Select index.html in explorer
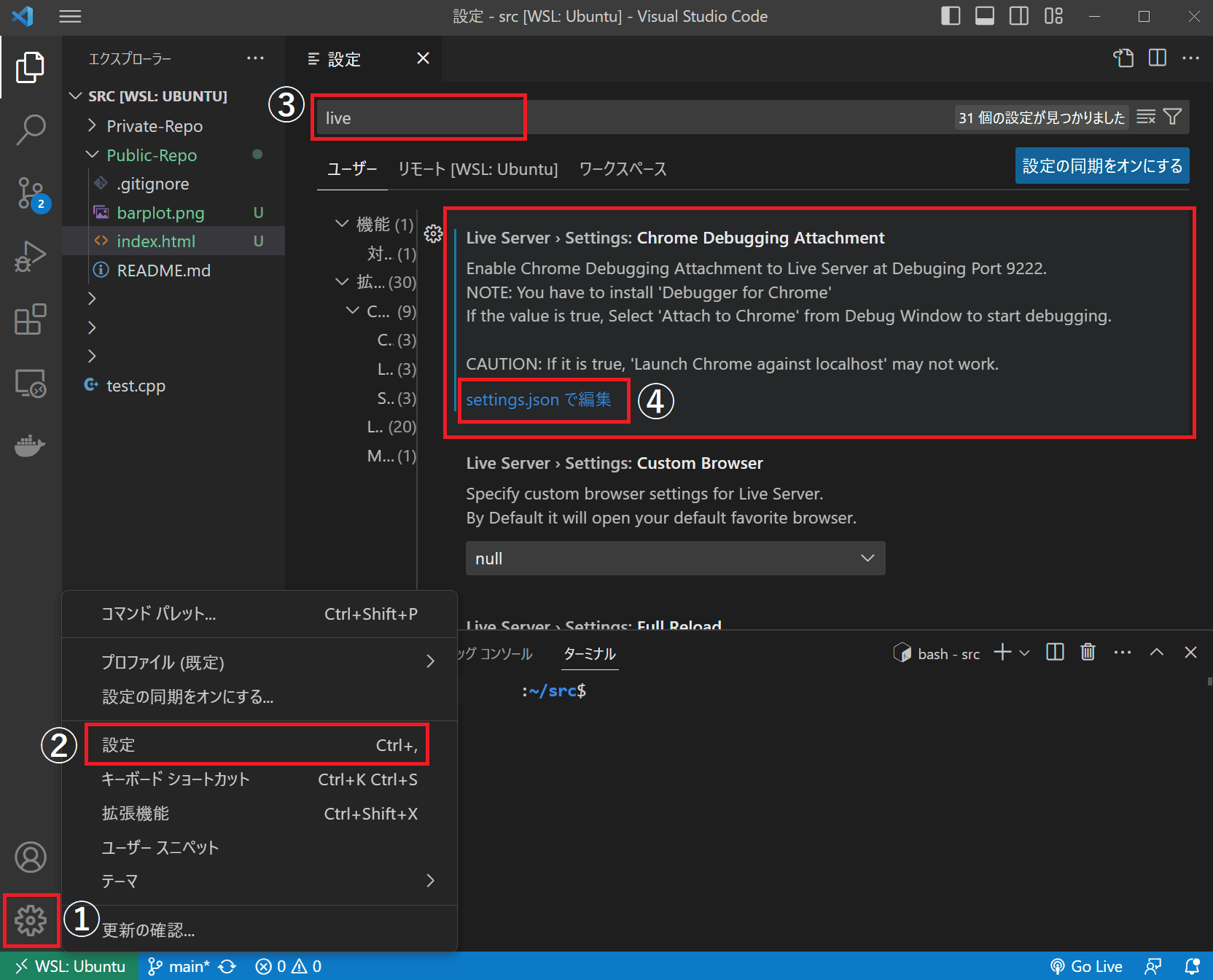 point(173,241)
